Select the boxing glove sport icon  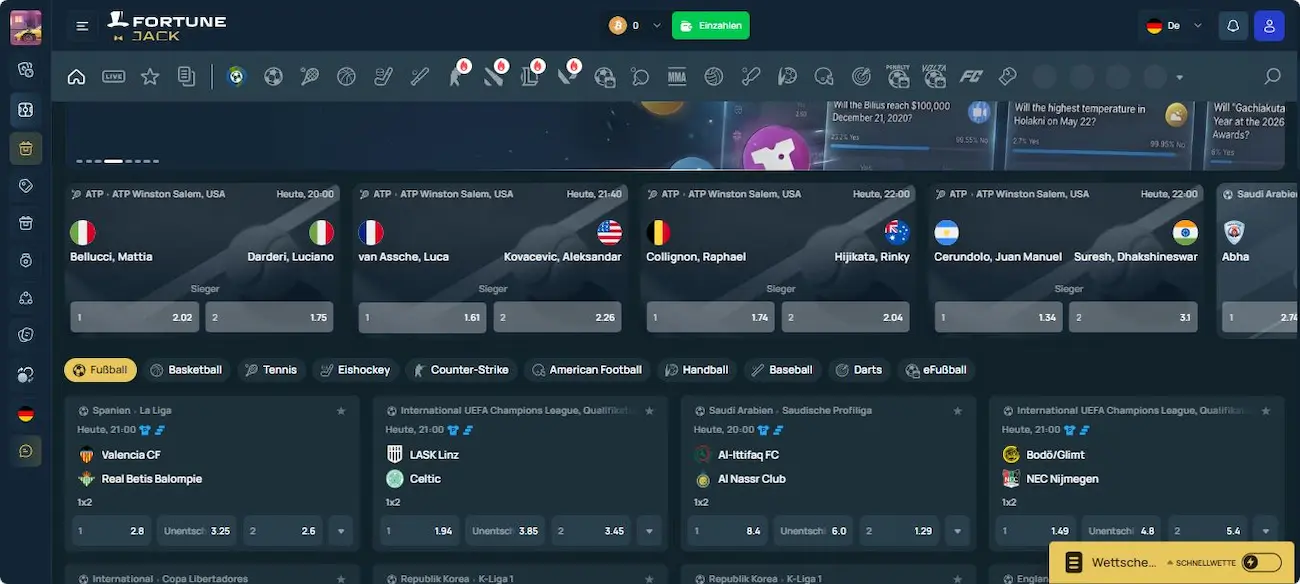coord(1008,76)
